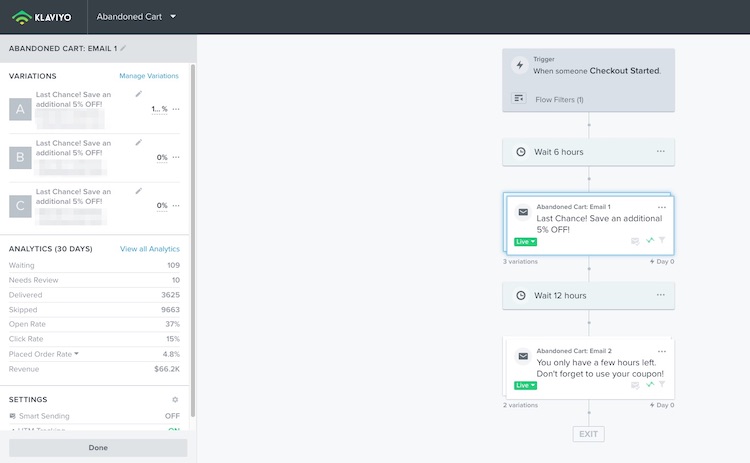Click '3 variations' label under Email 1
This screenshot has height=463, width=750.
520,262
